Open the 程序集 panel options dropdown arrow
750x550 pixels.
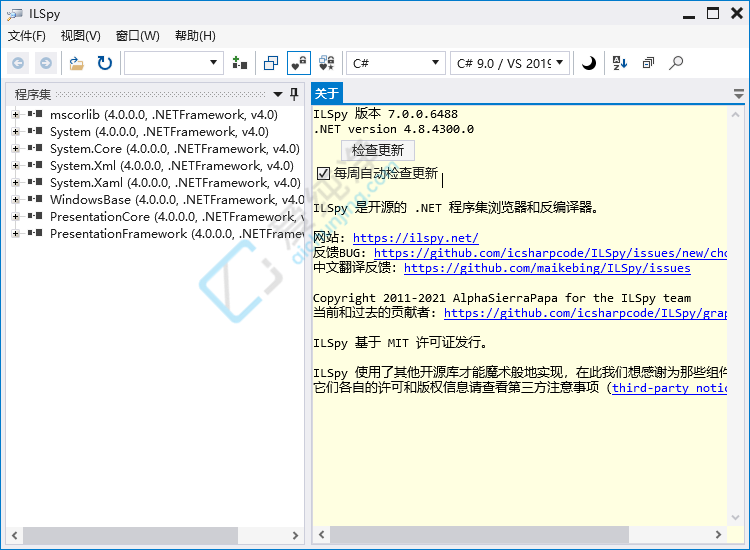click(x=278, y=94)
